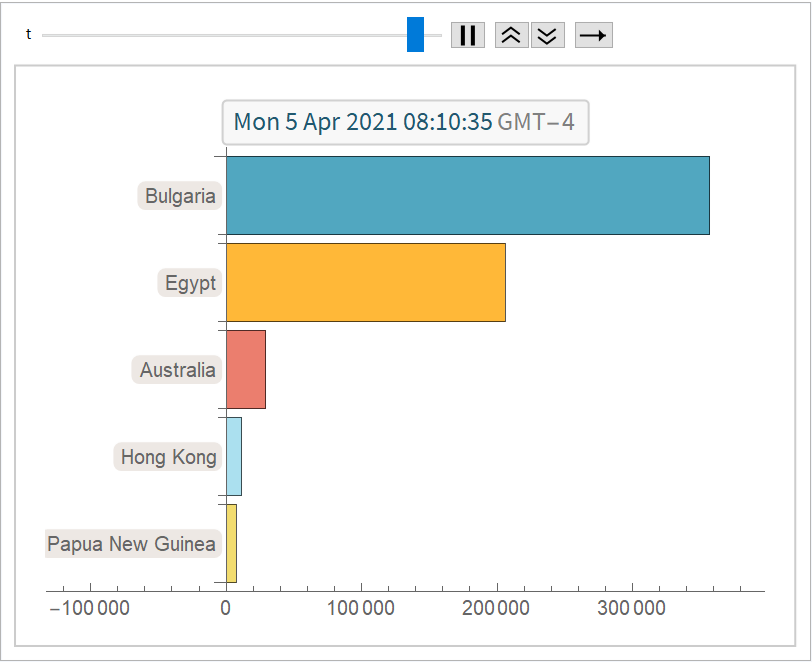The height and width of the screenshot is (664, 812).
Task: Click the Hong Kong axis label
Action: [168, 457]
